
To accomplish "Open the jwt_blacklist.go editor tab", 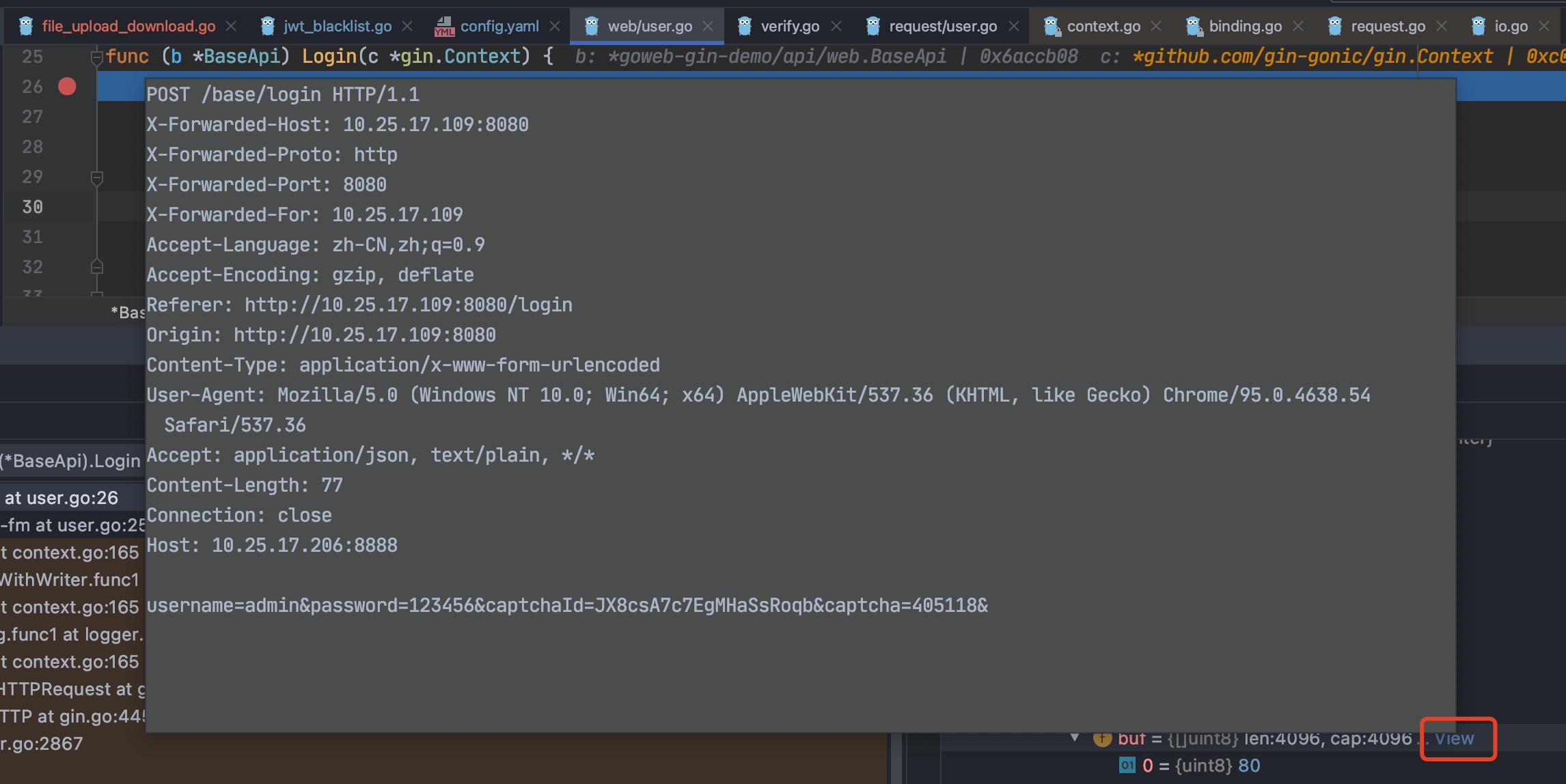I will 338,27.
